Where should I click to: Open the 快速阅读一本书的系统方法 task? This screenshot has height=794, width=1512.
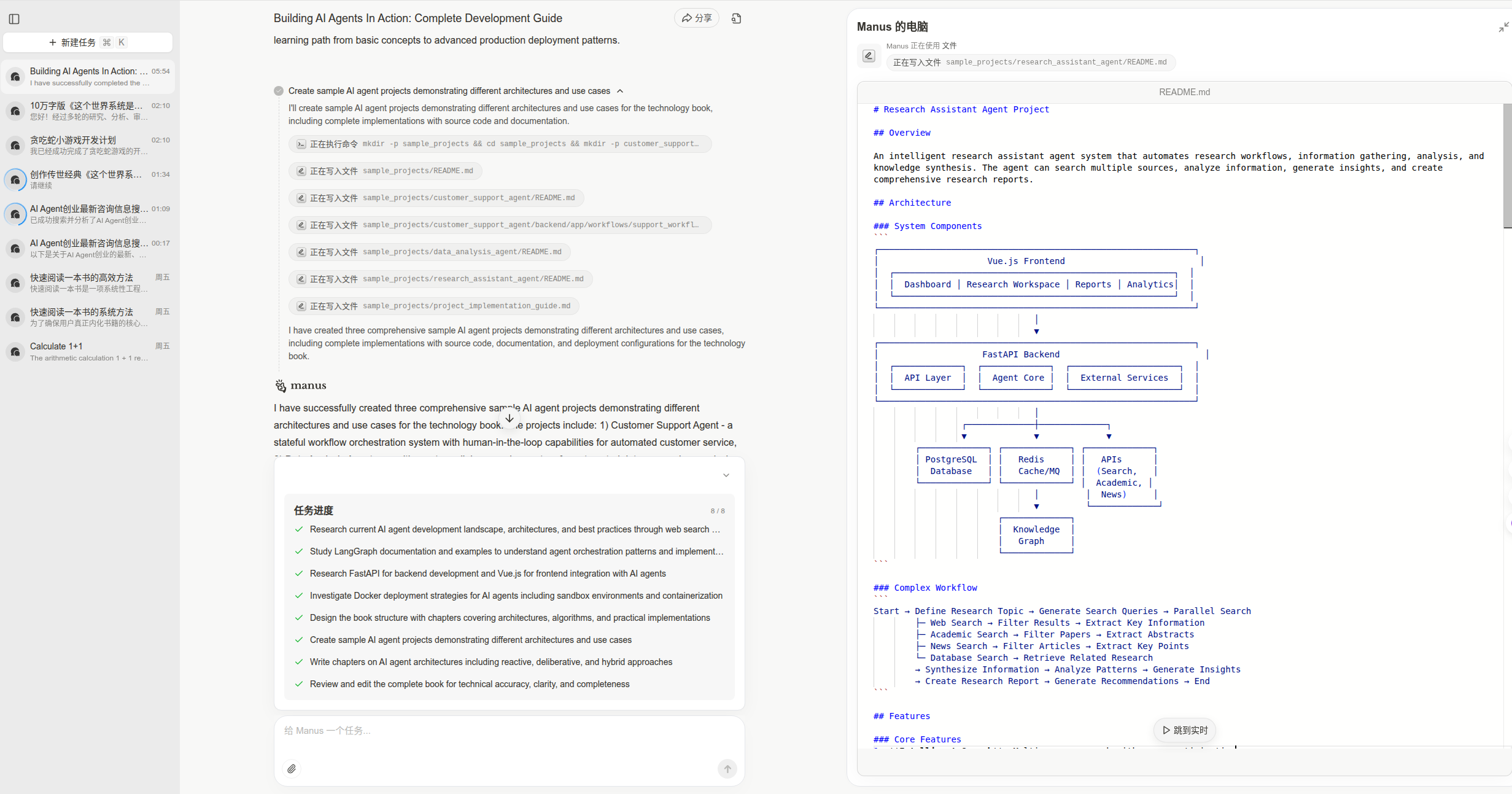[88, 317]
